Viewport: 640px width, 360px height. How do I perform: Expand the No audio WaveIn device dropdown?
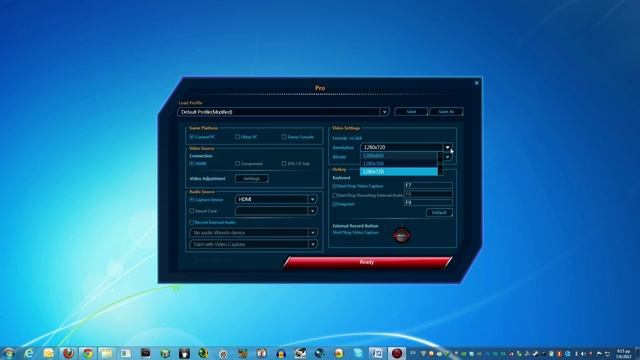pyautogui.click(x=312, y=233)
